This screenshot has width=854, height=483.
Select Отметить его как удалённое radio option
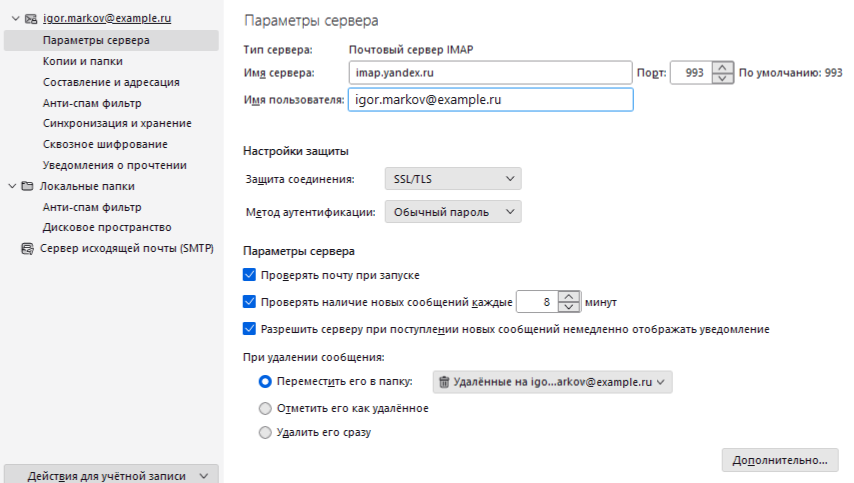[x=265, y=408]
